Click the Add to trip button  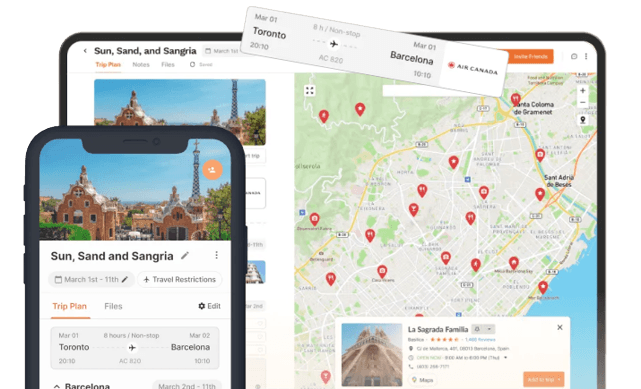click(x=543, y=380)
